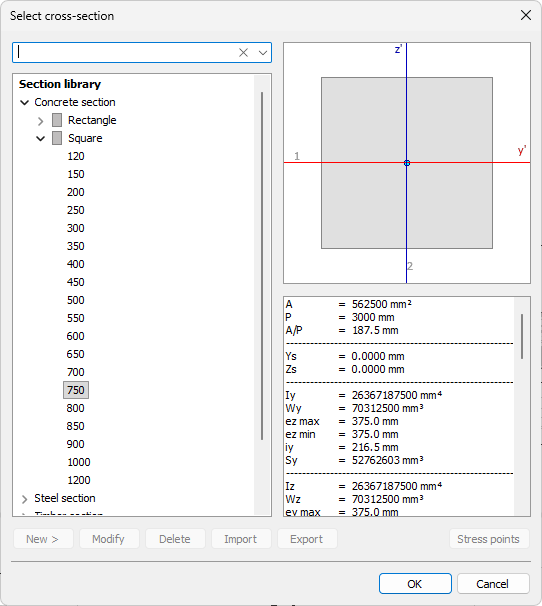
Task: Confirm with the OK button
Action: pyautogui.click(x=415, y=584)
